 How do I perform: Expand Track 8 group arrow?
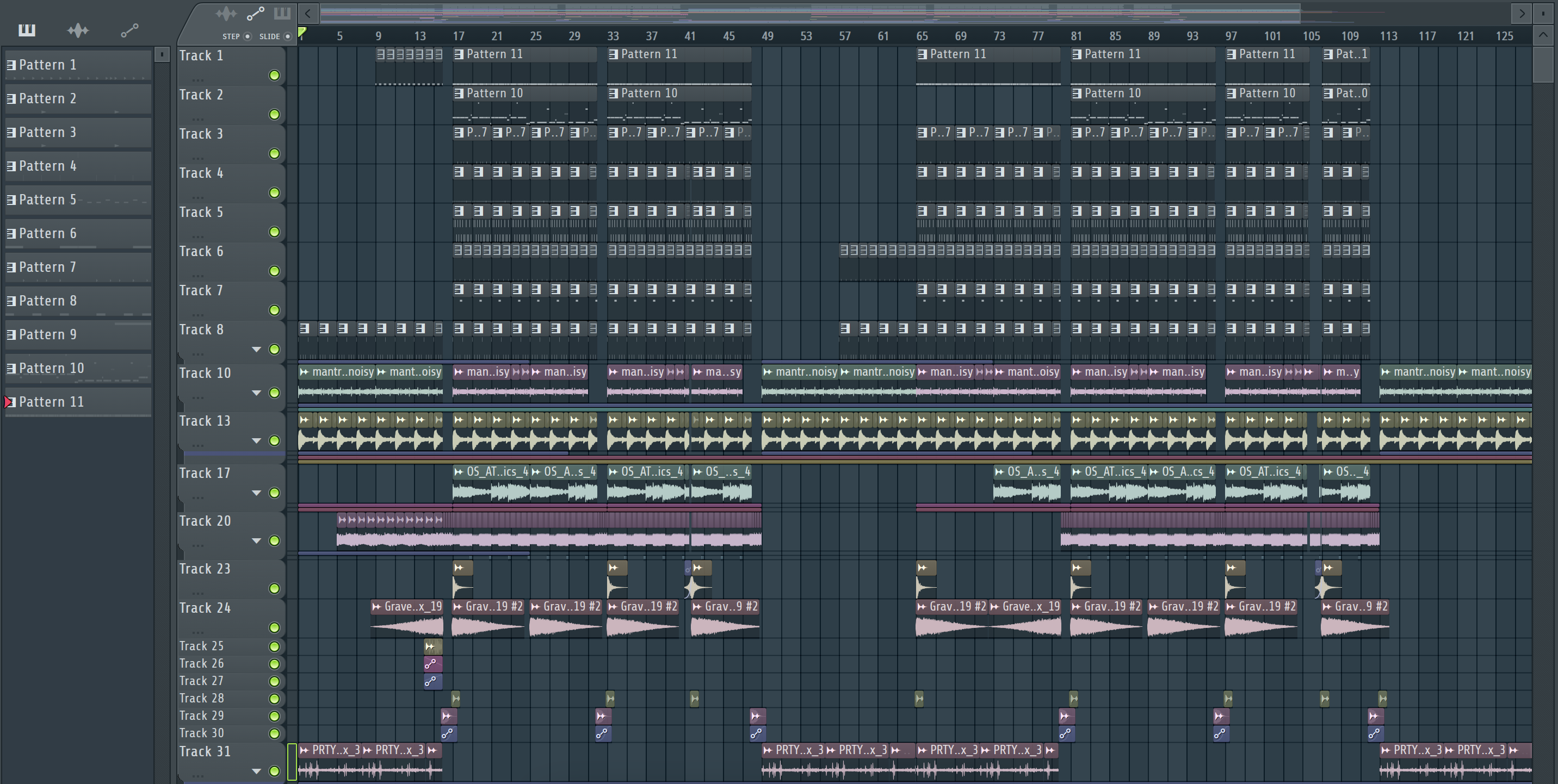[x=256, y=350]
